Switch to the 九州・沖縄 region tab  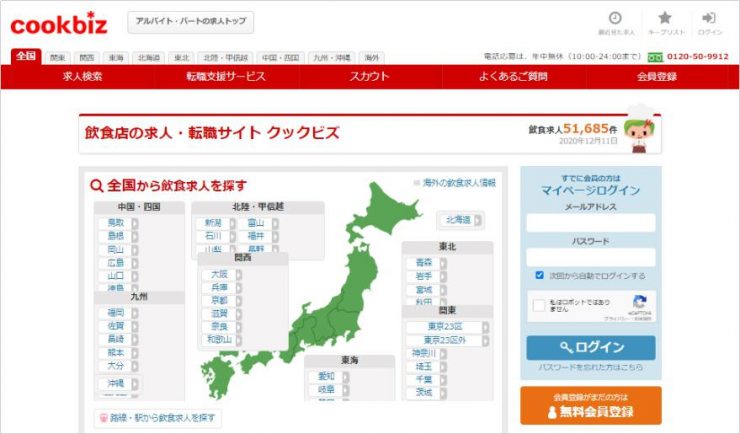(x=332, y=58)
